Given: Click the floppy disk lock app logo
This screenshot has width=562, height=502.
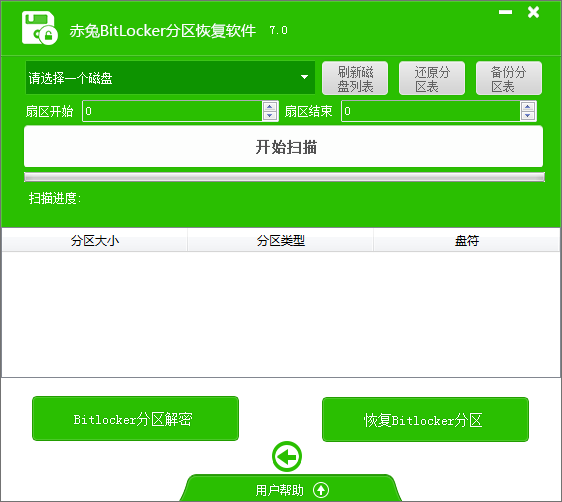Looking at the screenshot, I should pos(39,28).
